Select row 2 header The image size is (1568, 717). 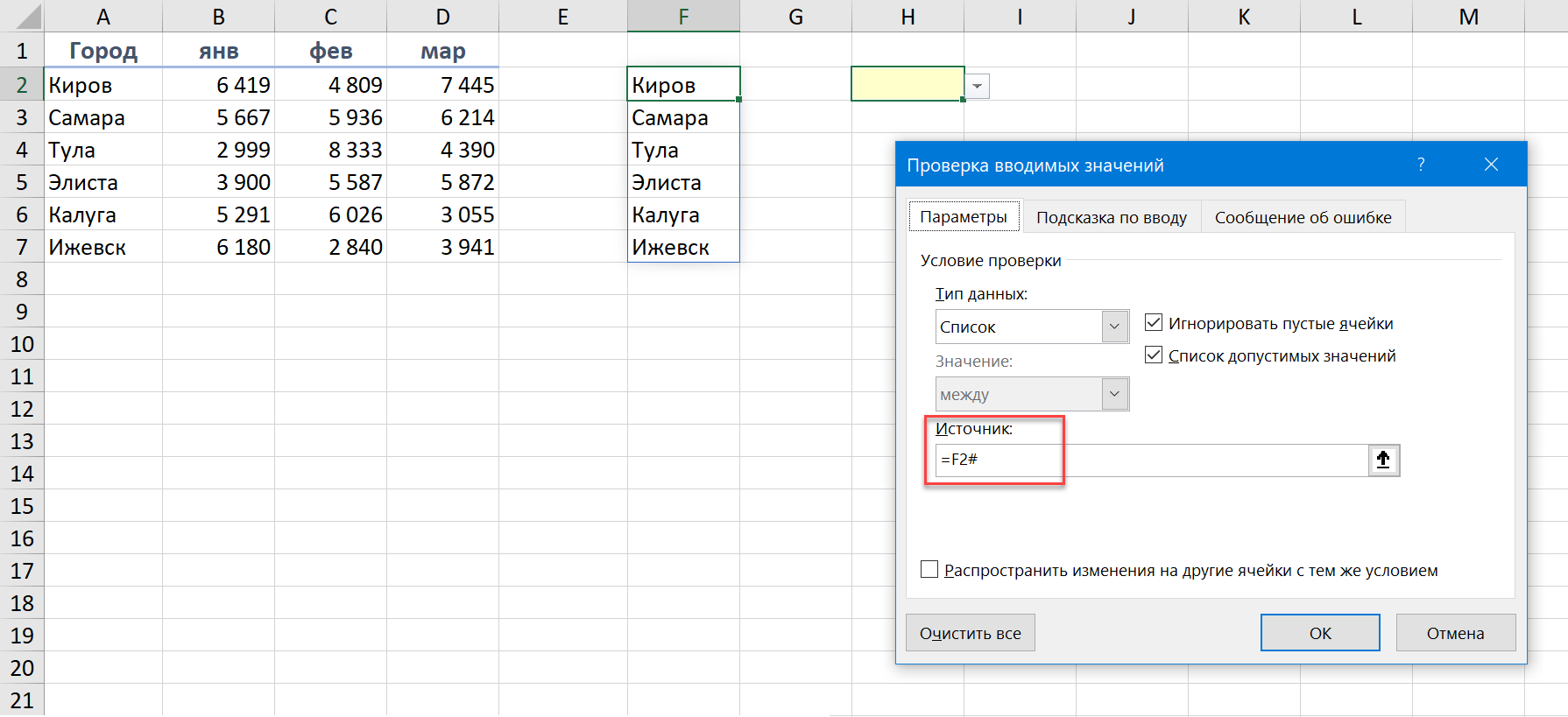coord(22,85)
